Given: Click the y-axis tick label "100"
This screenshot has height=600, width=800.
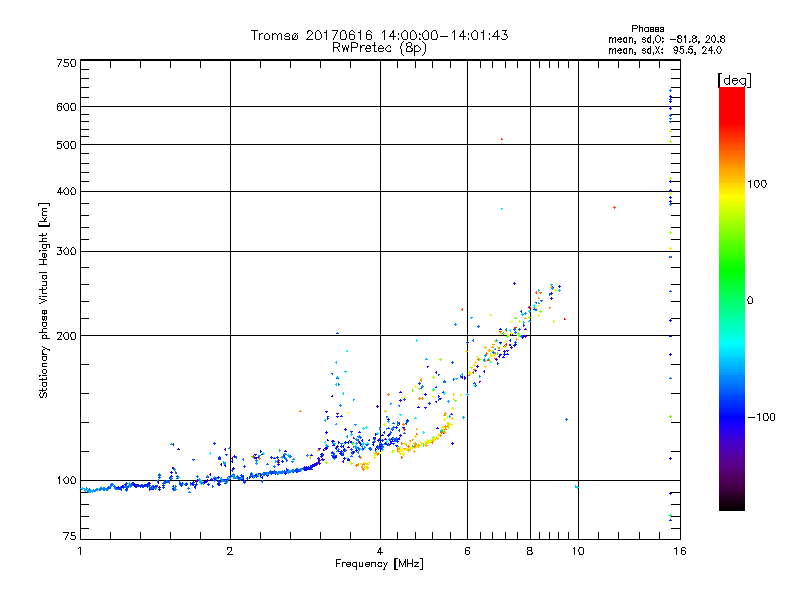Looking at the screenshot, I should click(x=67, y=480).
